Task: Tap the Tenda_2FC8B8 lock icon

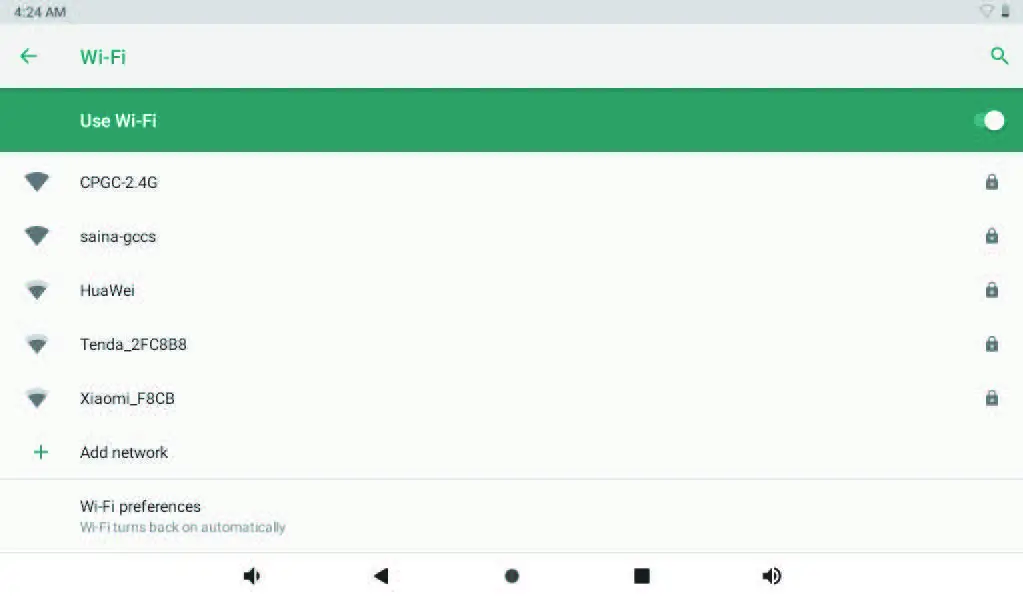Action: pyautogui.click(x=991, y=344)
